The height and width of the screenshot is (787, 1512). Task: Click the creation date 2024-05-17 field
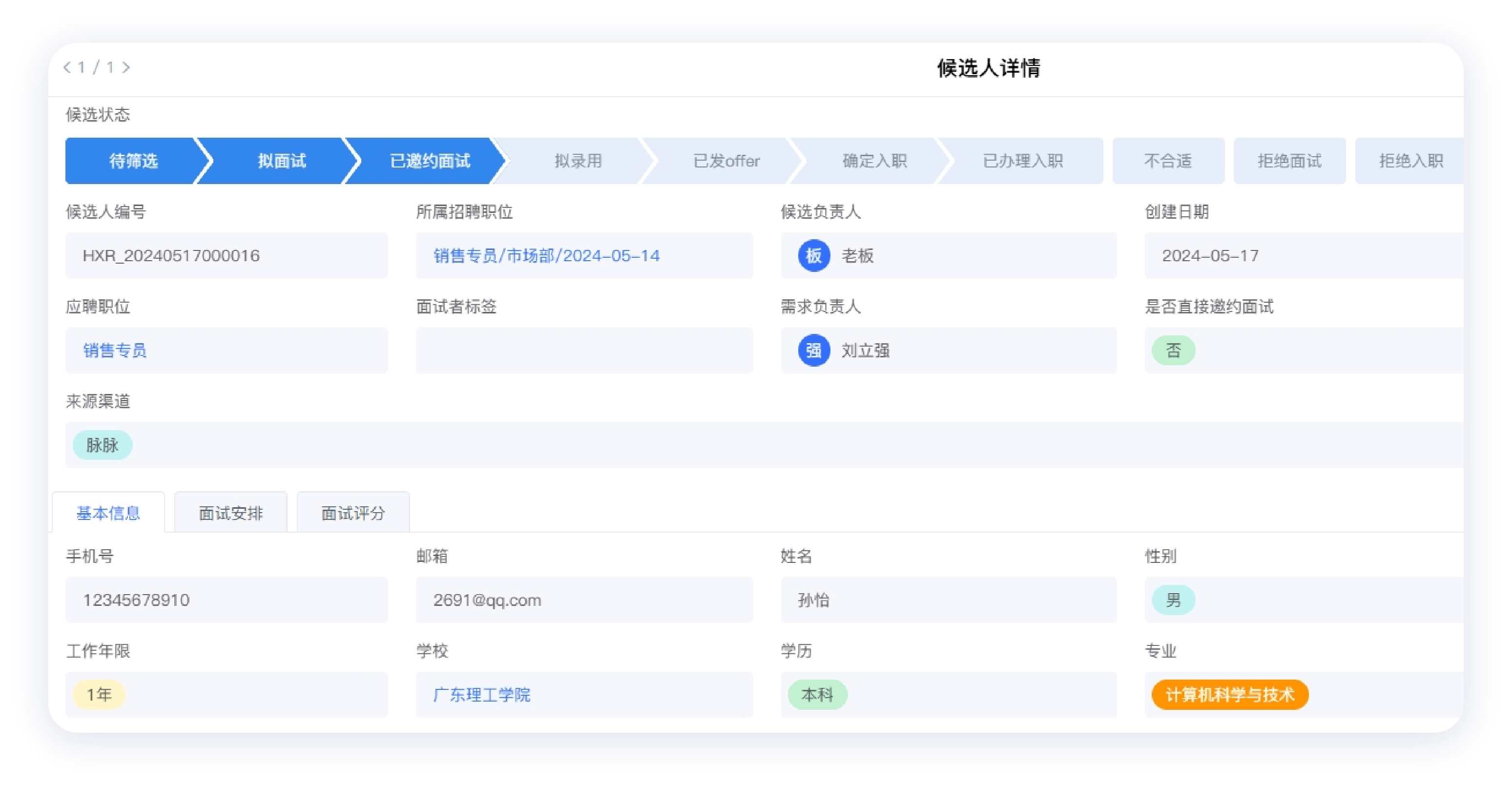(x=1304, y=255)
